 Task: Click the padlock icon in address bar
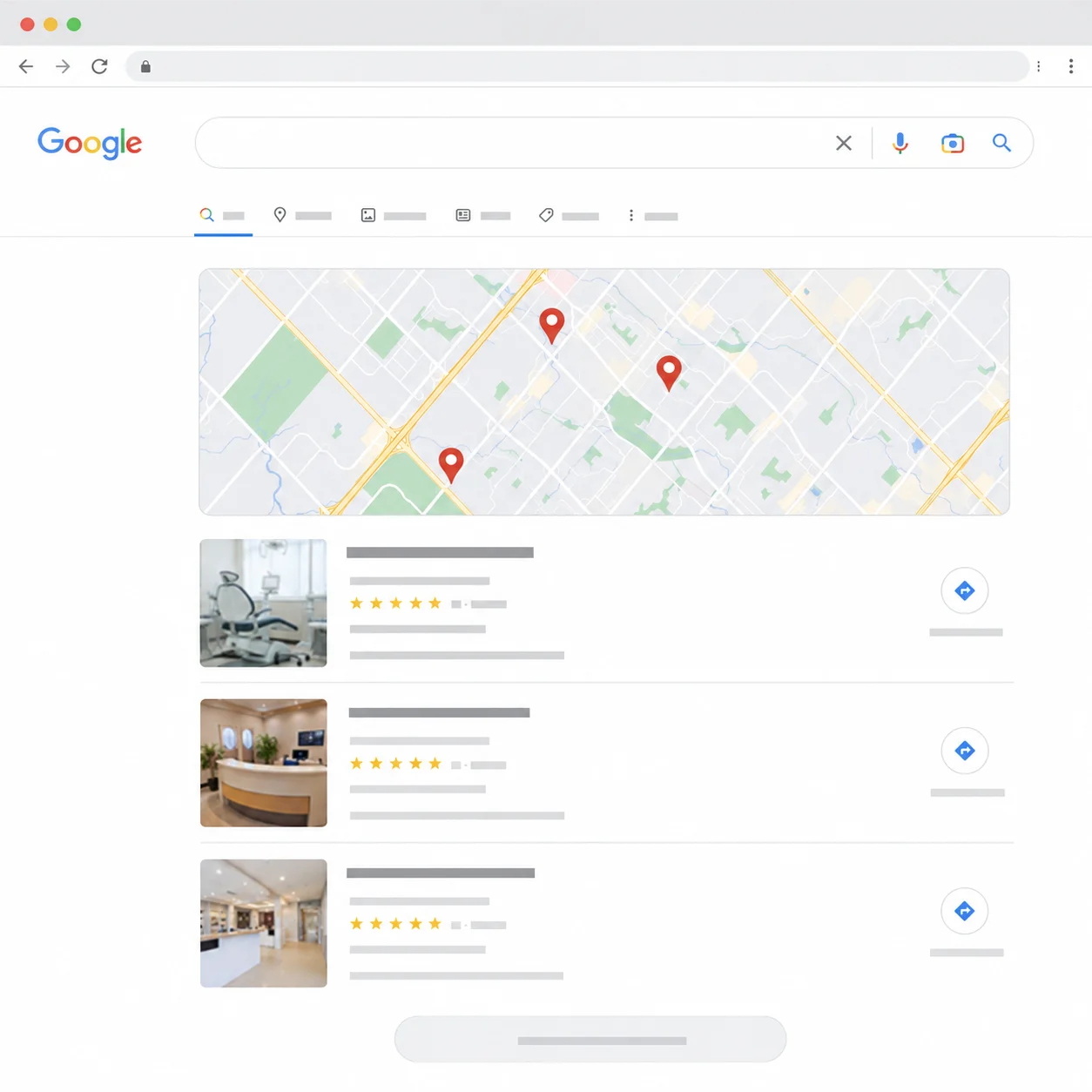tap(145, 66)
